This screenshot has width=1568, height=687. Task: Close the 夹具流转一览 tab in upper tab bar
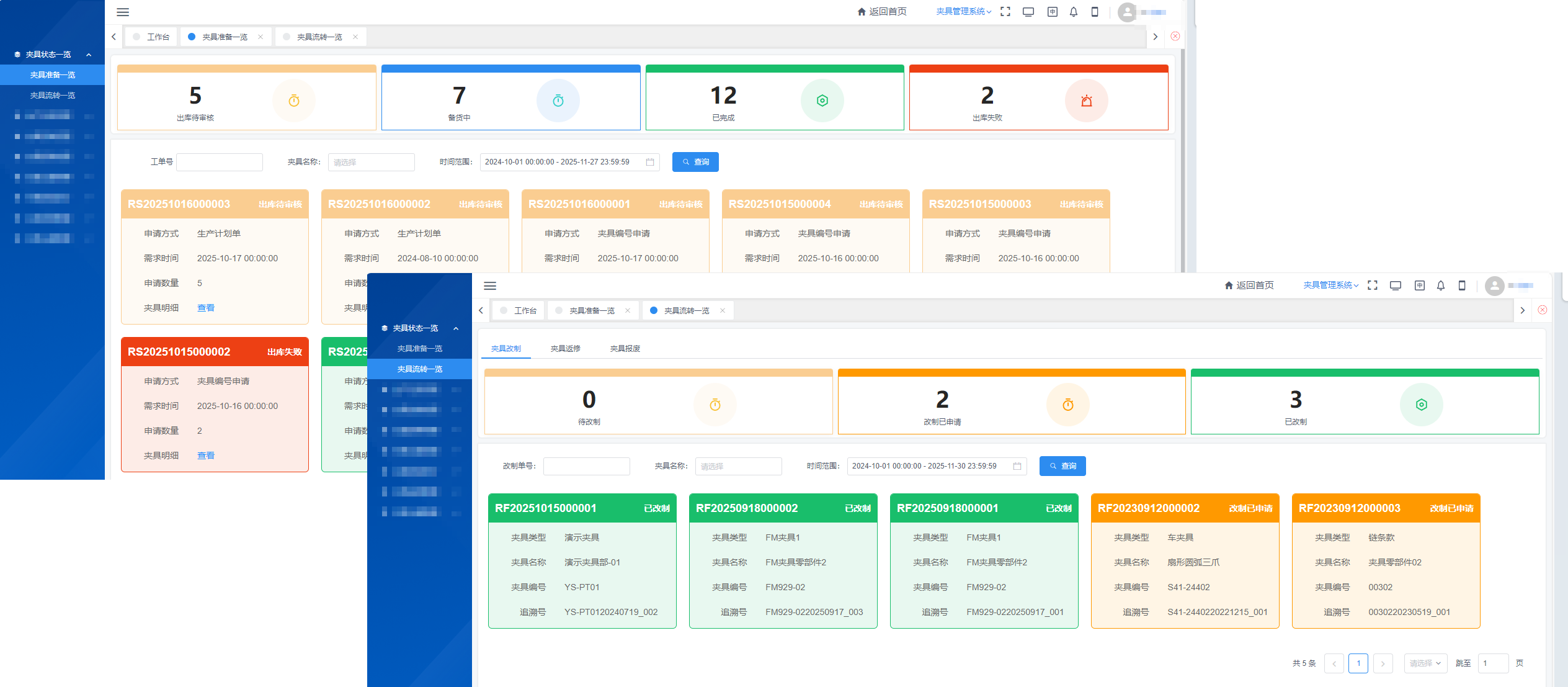355,37
